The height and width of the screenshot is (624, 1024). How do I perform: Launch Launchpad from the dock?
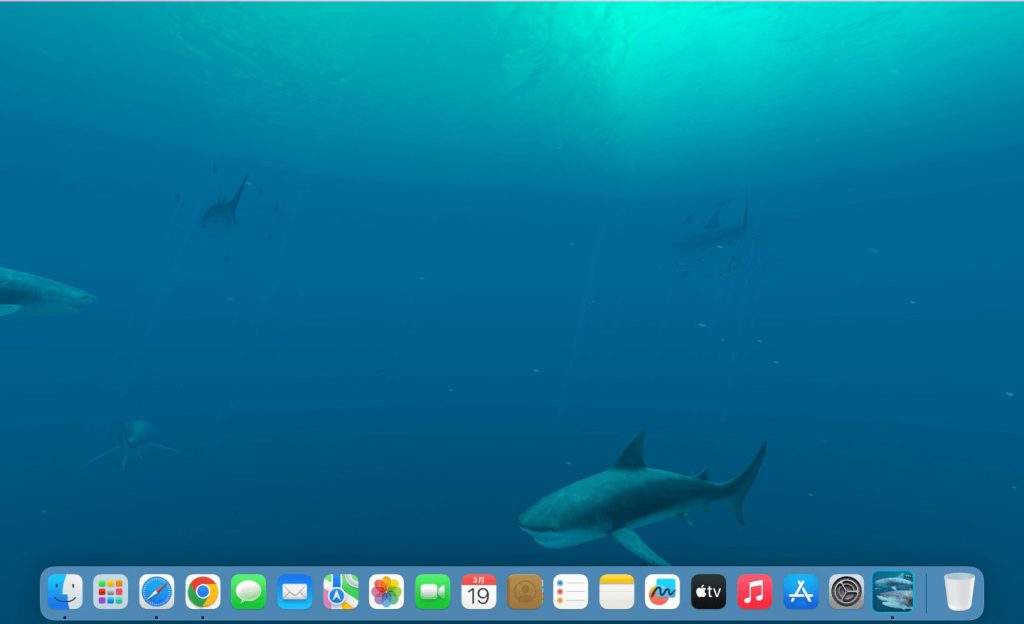(111, 592)
